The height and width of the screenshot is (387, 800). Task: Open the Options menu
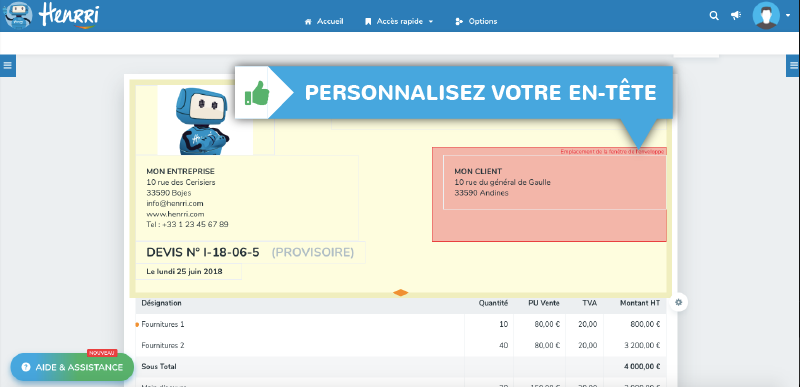(x=476, y=21)
